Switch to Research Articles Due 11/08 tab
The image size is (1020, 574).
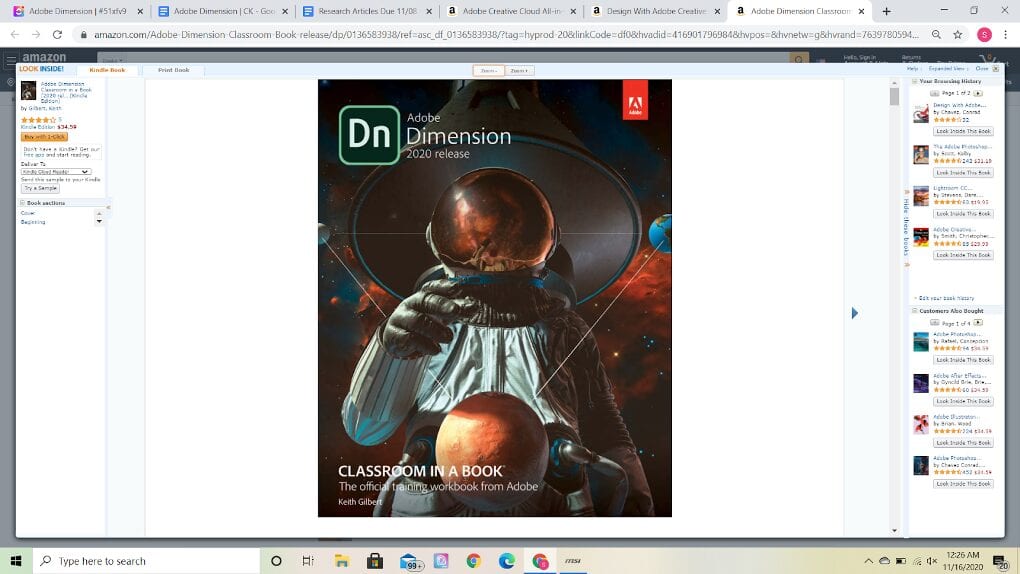coord(368,11)
